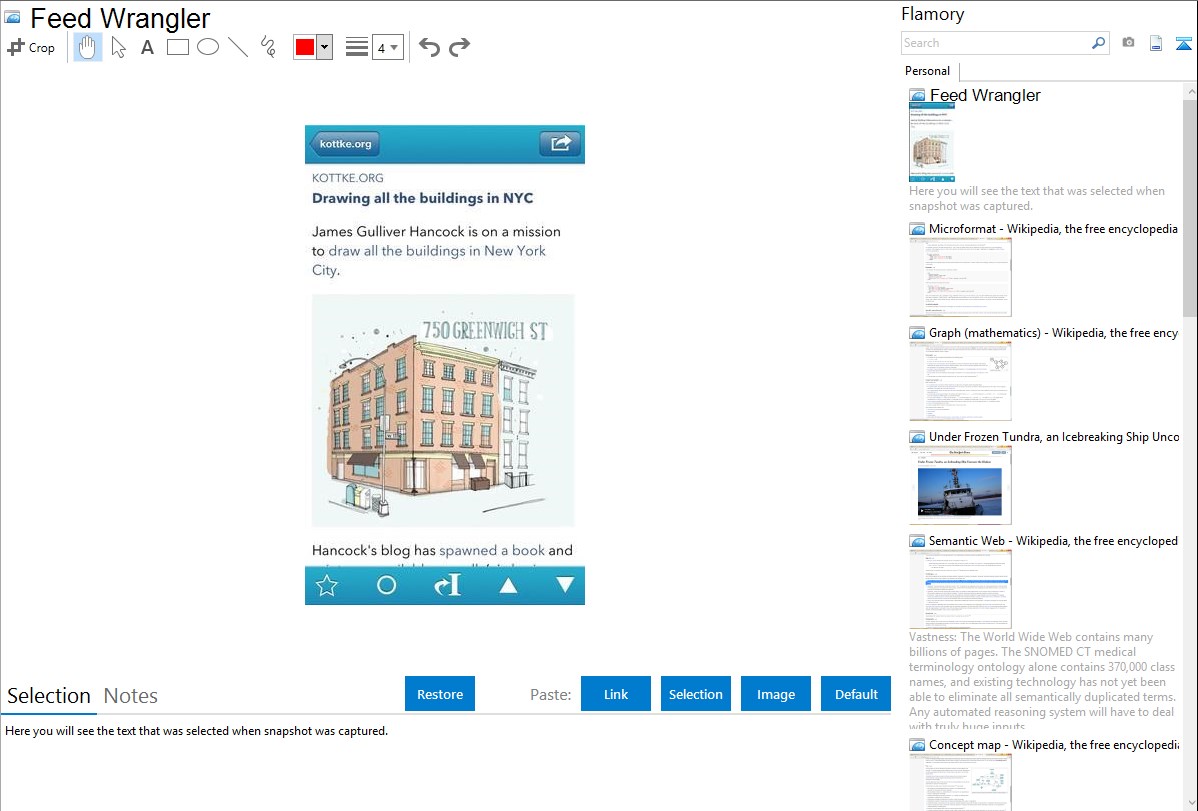The height and width of the screenshot is (811, 1198).
Task: Click the icon beside Concept map snapshot title
Action: click(918, 745)
